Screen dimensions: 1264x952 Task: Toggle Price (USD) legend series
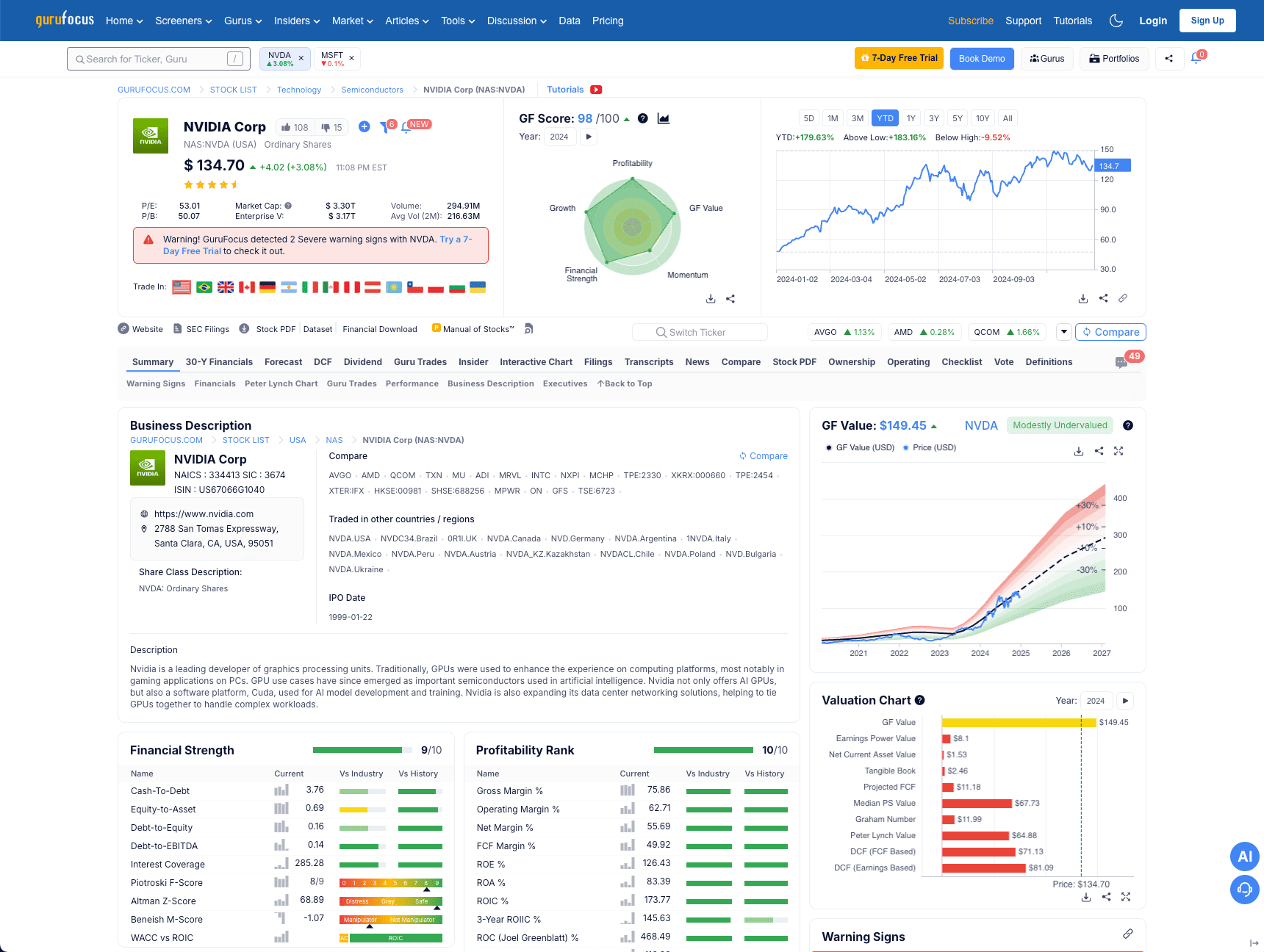click(929, 447)
